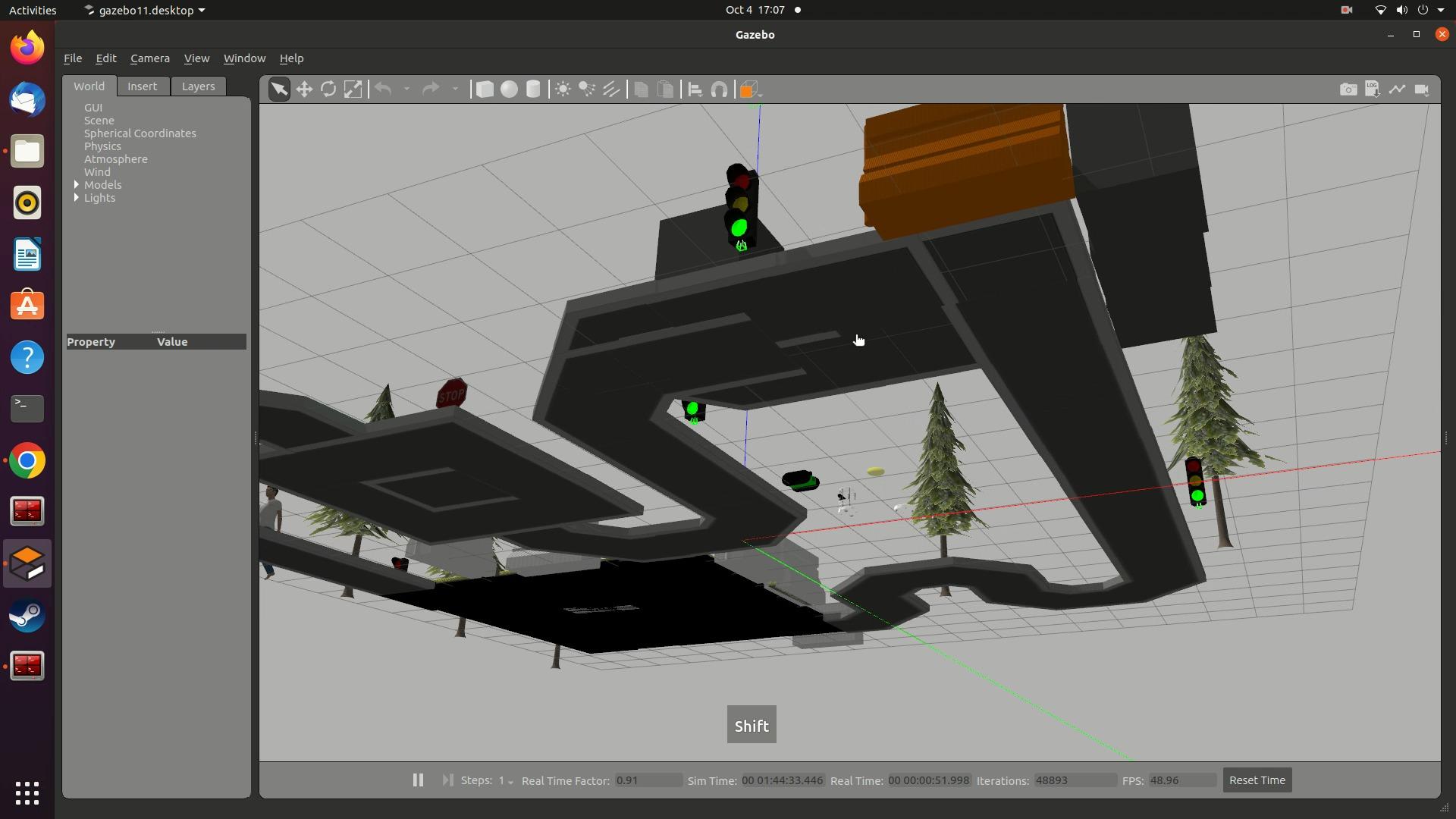Screen dimensions: 1456x819
Task: Switch to the Insert tab
Action: [x=142, y=86]
